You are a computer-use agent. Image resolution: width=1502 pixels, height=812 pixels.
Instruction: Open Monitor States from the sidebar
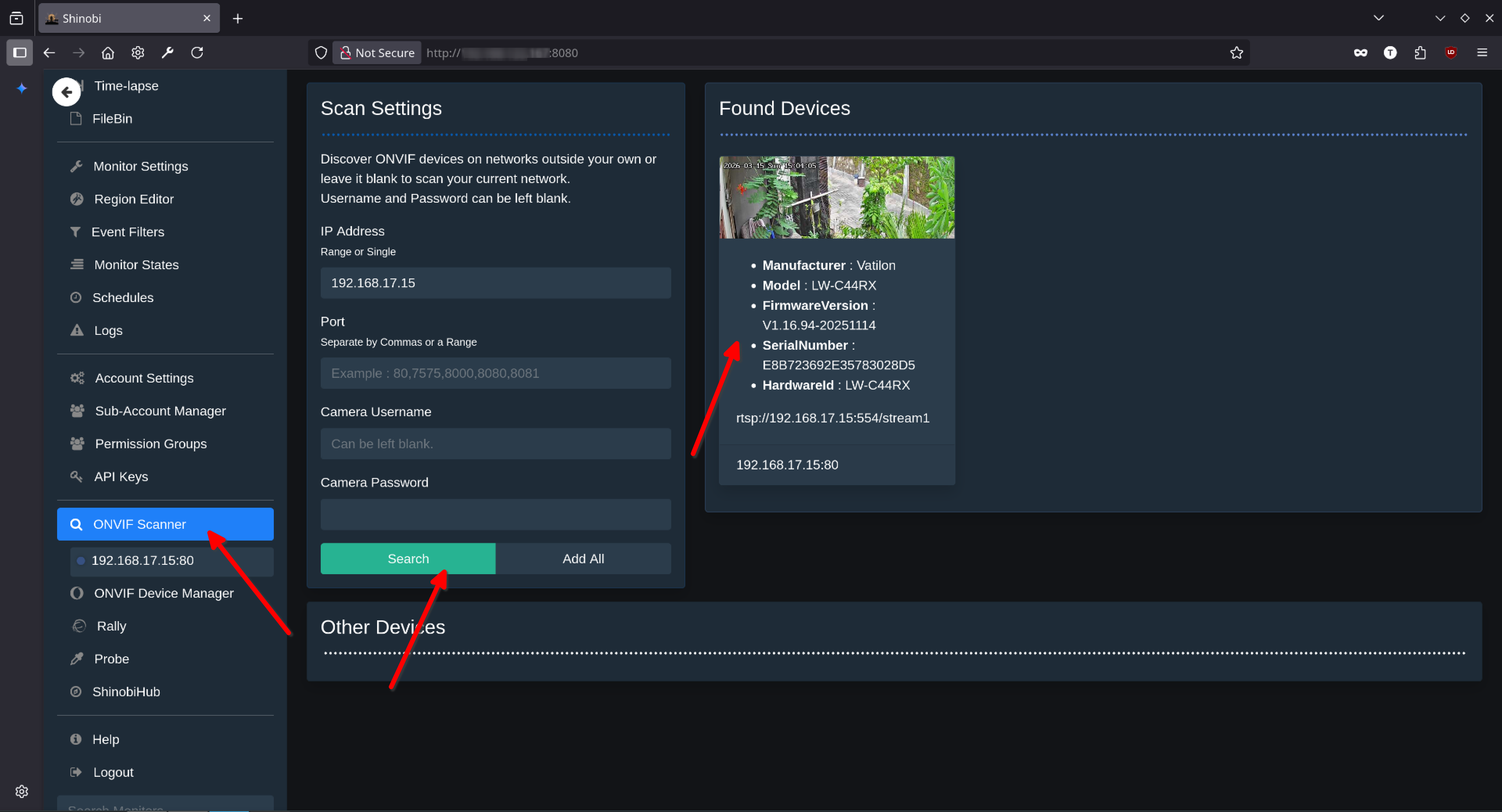point(136,265)
